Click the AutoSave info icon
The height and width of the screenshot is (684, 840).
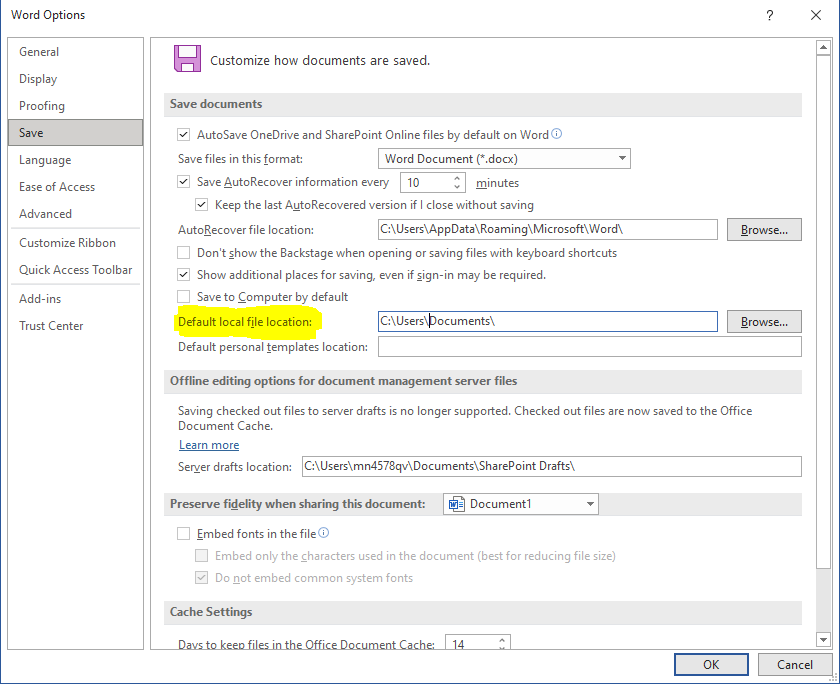[557, 134]
